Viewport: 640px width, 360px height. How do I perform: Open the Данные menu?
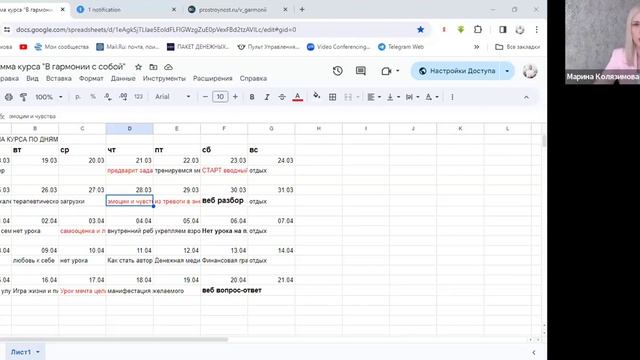click(123, 78)
